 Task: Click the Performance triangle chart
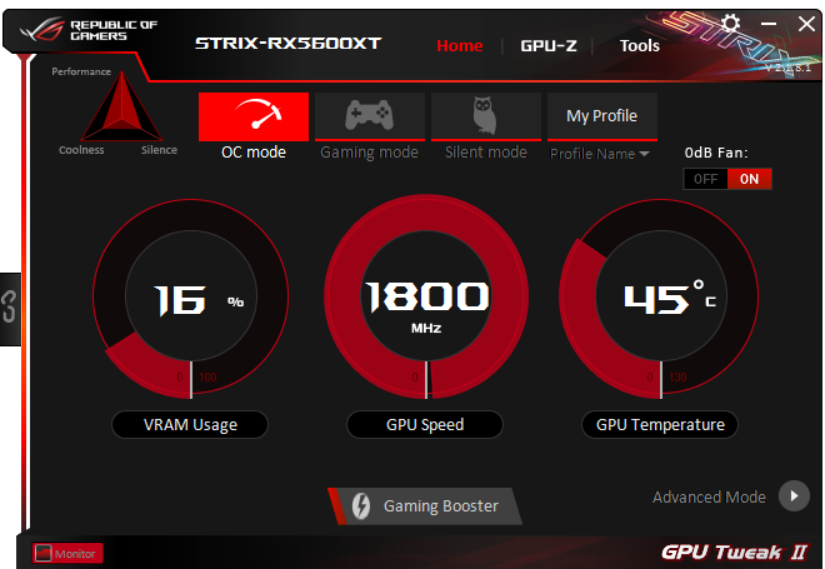tap(122, 107)
